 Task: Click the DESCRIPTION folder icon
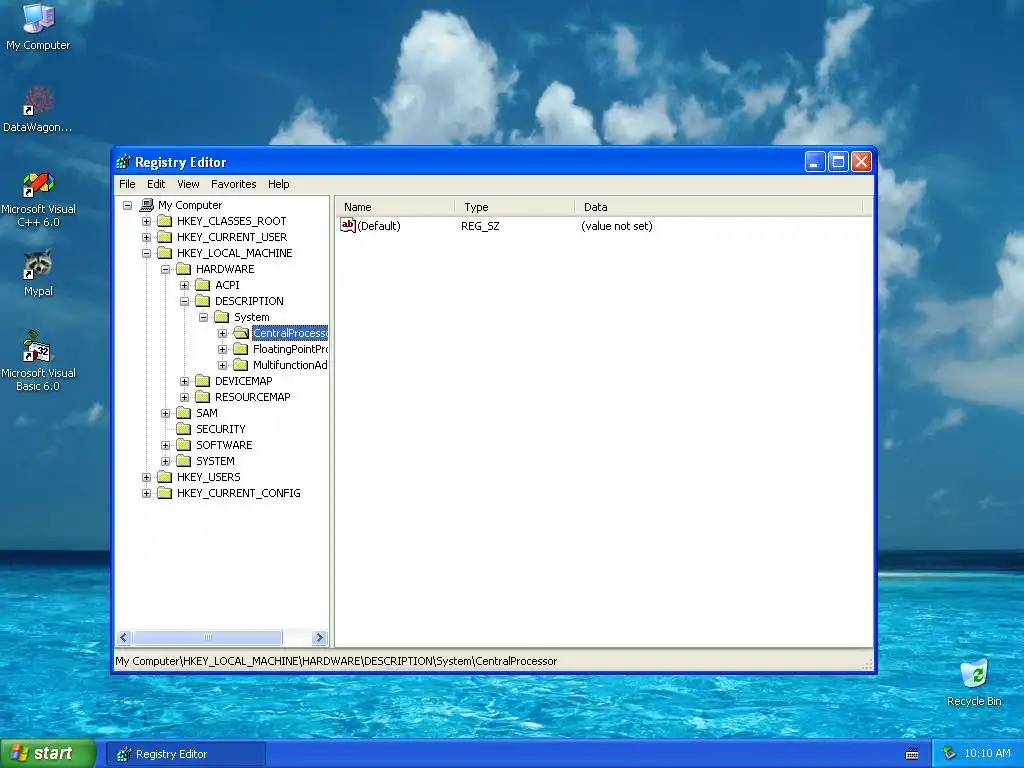(x=203, y=301)
